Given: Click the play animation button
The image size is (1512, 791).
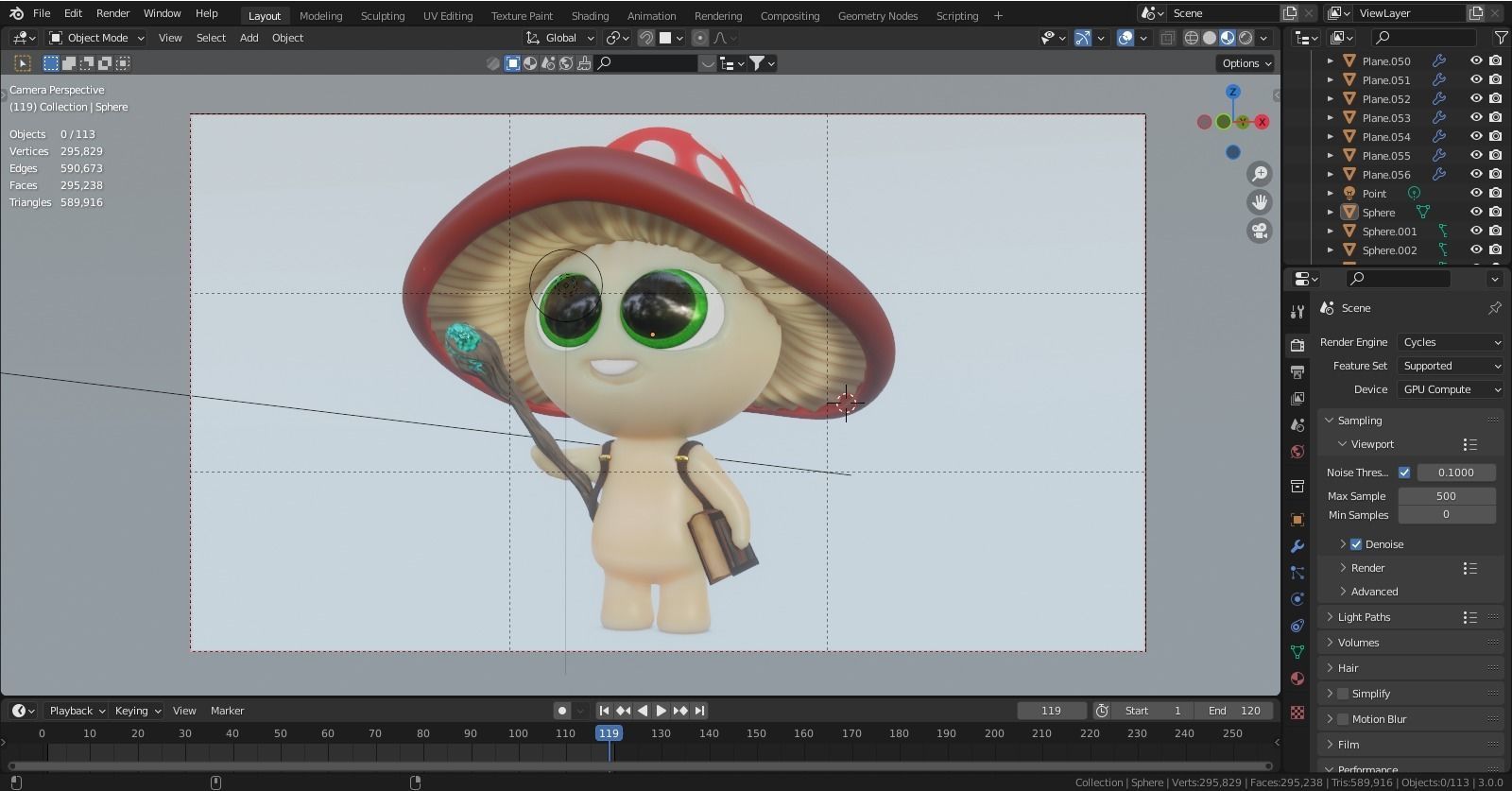Looking at the screenshot, I should pyautogui.click(x=661, y=711).
